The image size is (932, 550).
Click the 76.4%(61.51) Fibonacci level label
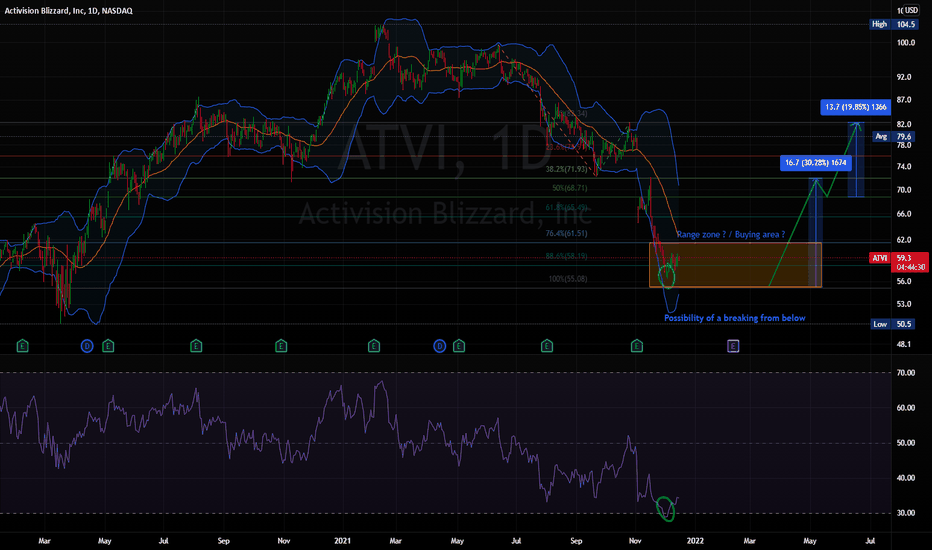tap(566, 233)
